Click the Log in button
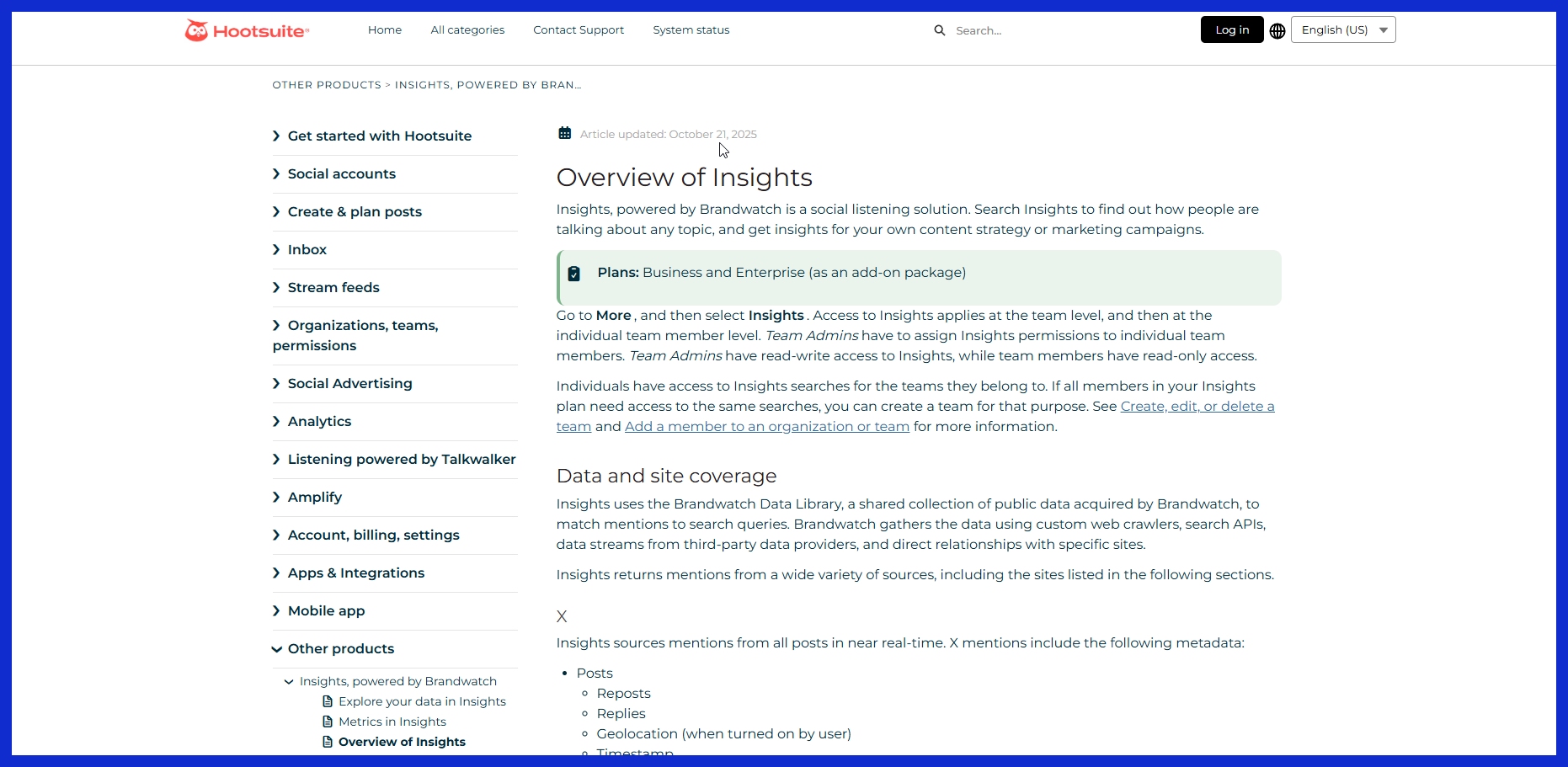 [x=1231, y=29]
